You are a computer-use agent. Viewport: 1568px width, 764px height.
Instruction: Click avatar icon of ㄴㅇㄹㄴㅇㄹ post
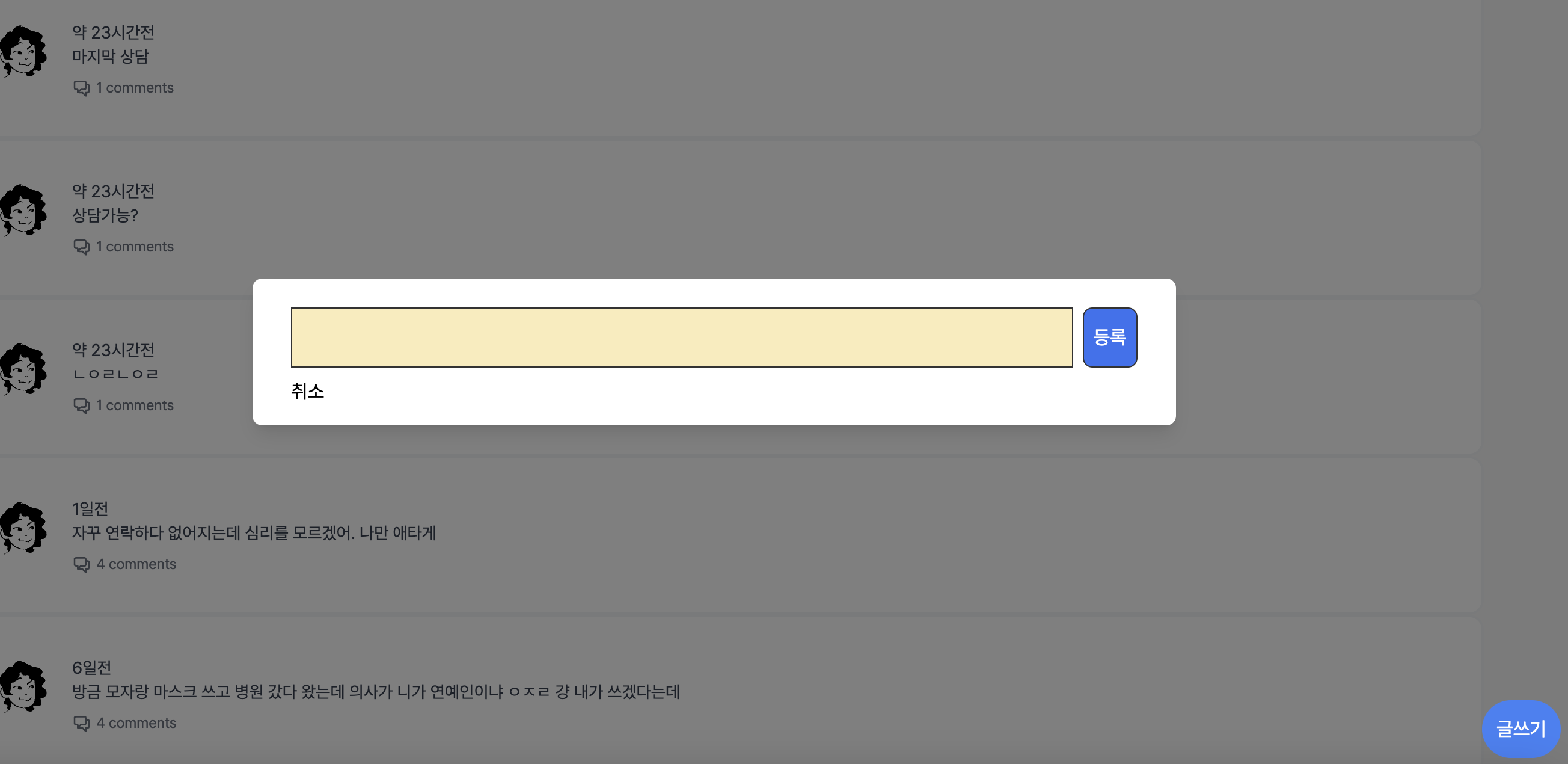tap(23, 369)
